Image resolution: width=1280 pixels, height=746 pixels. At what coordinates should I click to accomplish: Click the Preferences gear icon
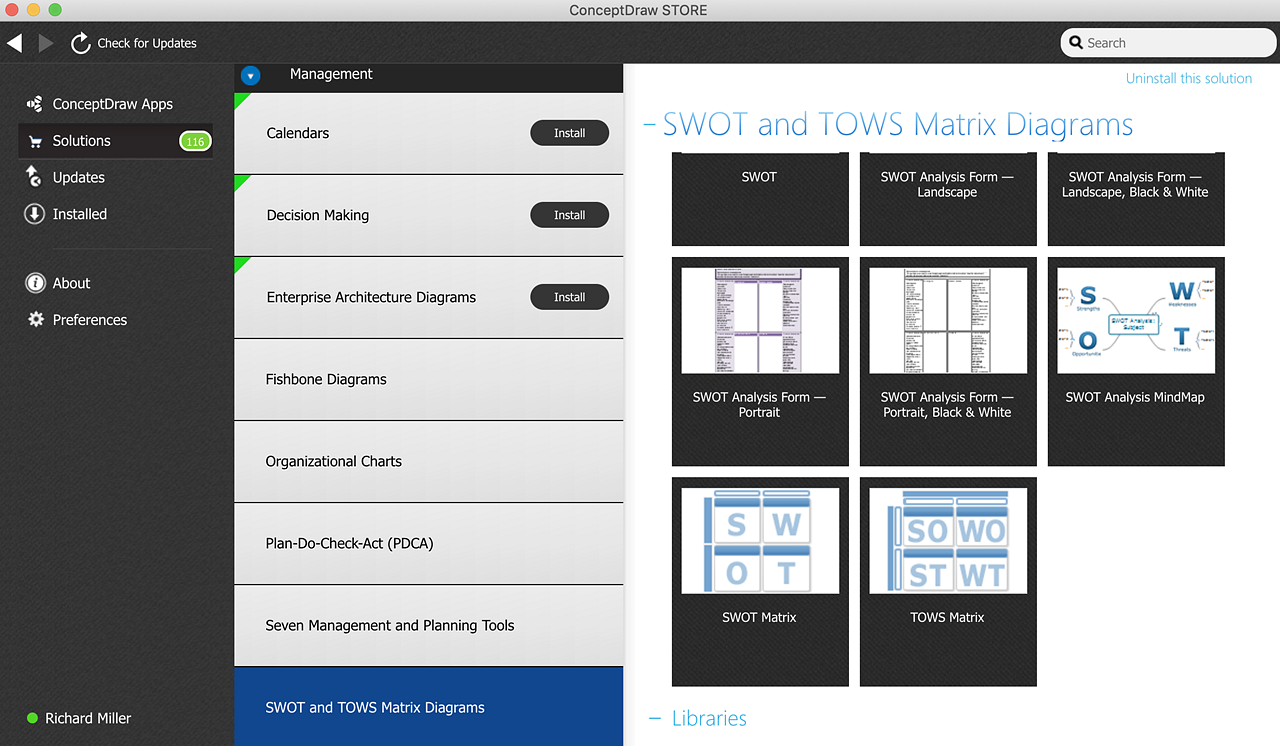pyautogui.click(x=36, y=320)
